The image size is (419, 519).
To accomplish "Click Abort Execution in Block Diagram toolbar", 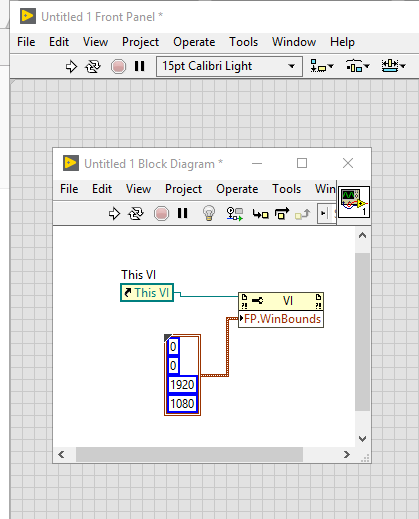I will (x=161, y=213).
